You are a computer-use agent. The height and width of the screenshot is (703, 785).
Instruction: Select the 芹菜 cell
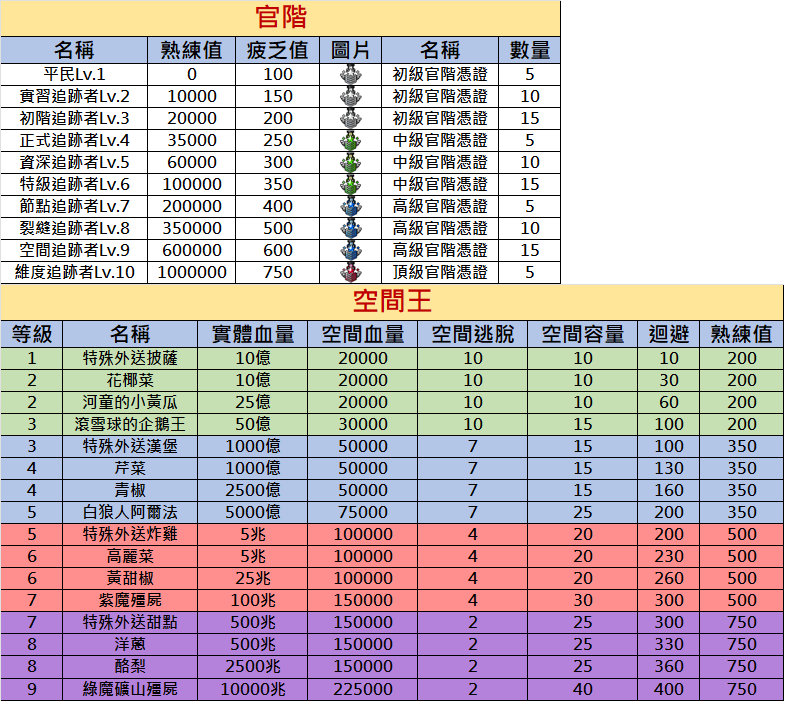tap(130, 469)
